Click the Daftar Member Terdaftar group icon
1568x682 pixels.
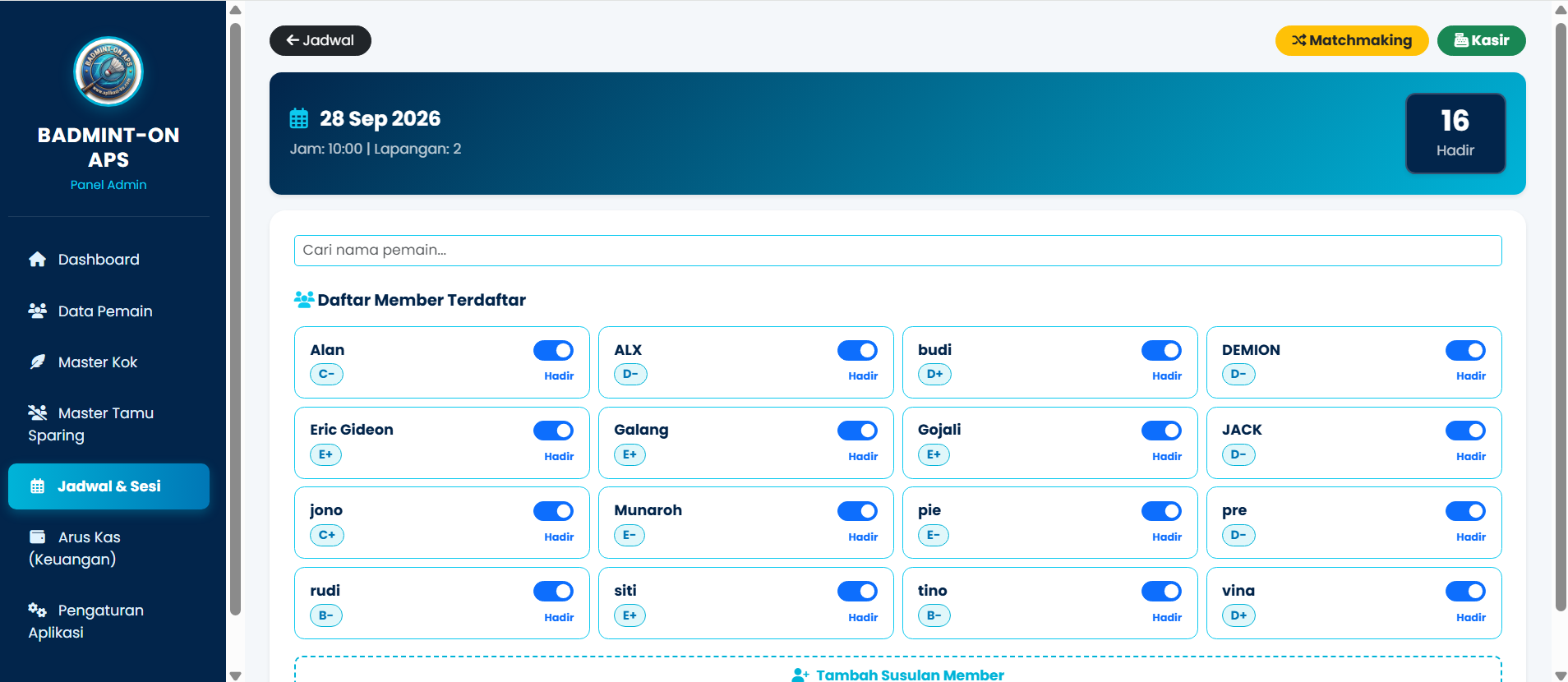pyautogui.click(x=304, y=300)
